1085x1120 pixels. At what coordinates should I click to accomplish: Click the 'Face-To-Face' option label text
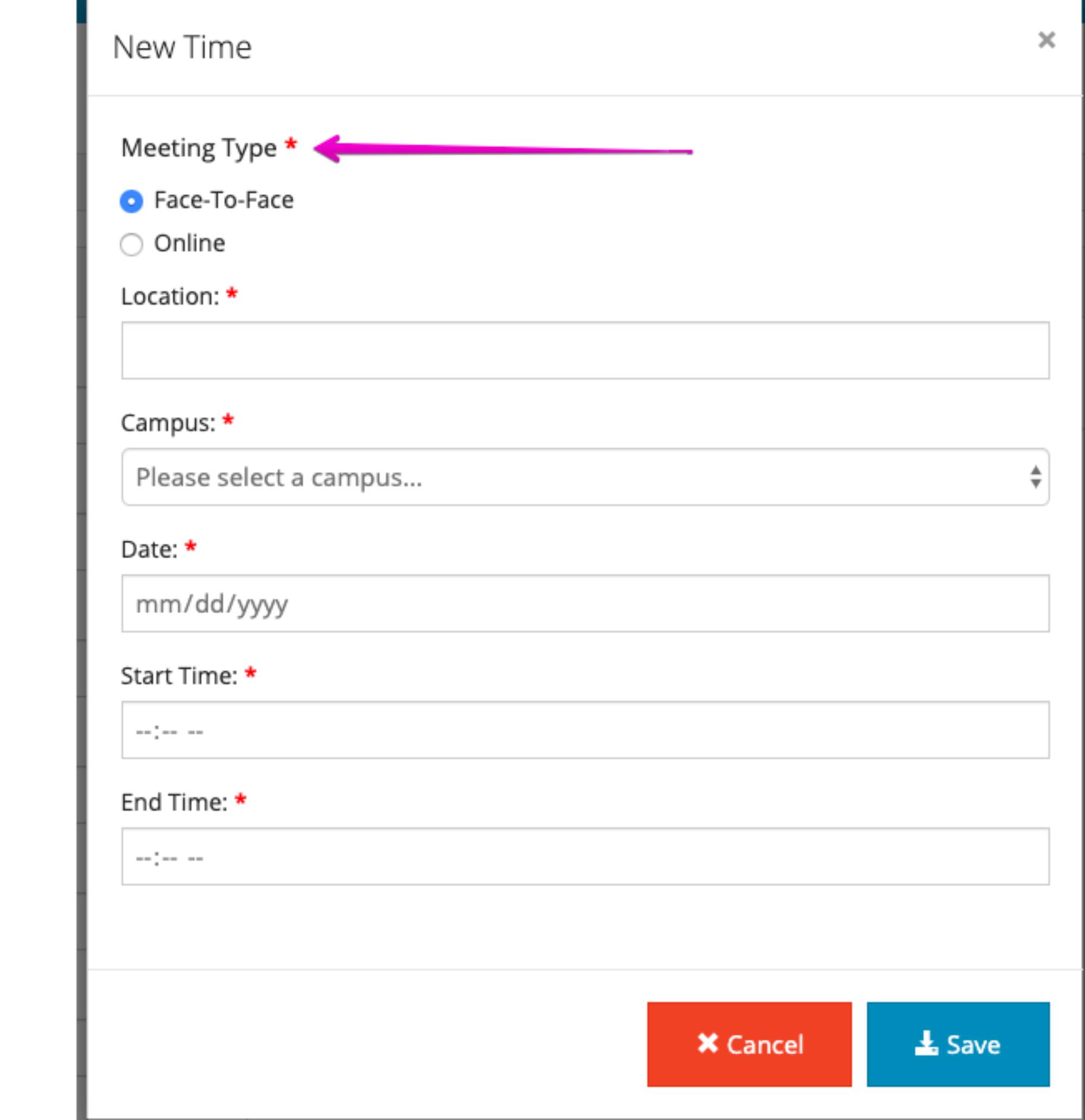[x=224, y=201]
